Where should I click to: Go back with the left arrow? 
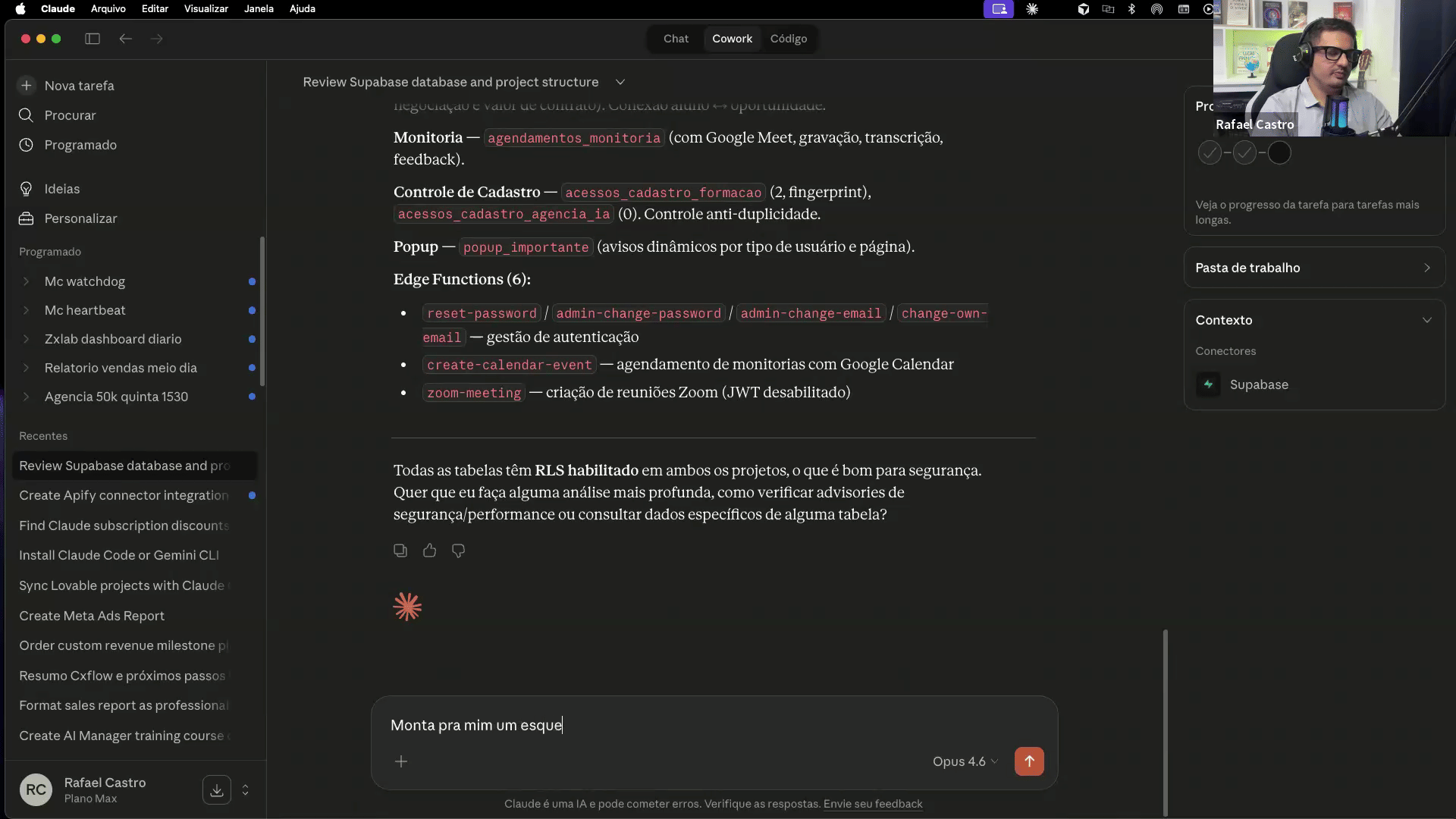[x=126, y=39]
